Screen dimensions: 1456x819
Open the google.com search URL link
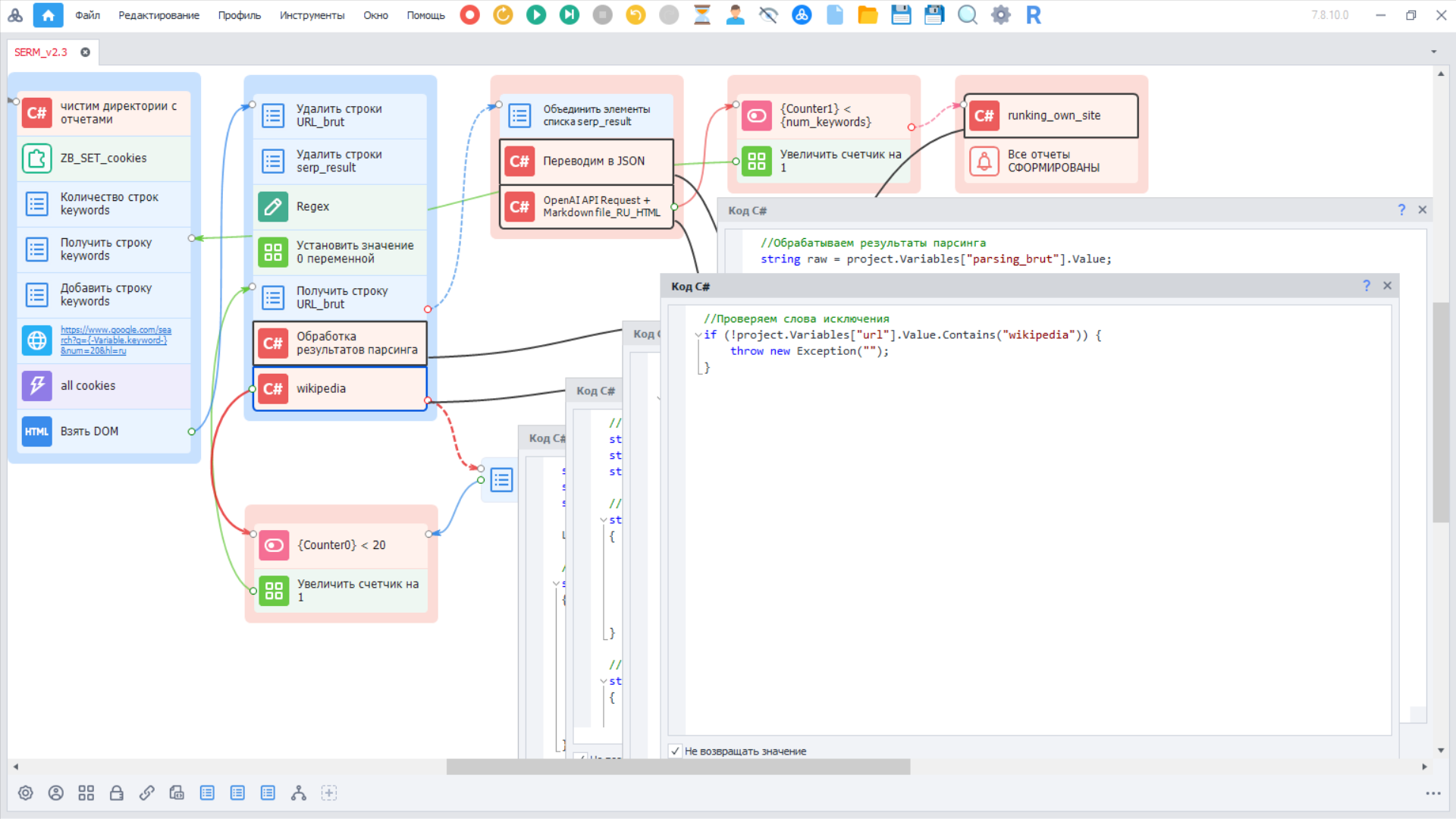pos(116,340)
